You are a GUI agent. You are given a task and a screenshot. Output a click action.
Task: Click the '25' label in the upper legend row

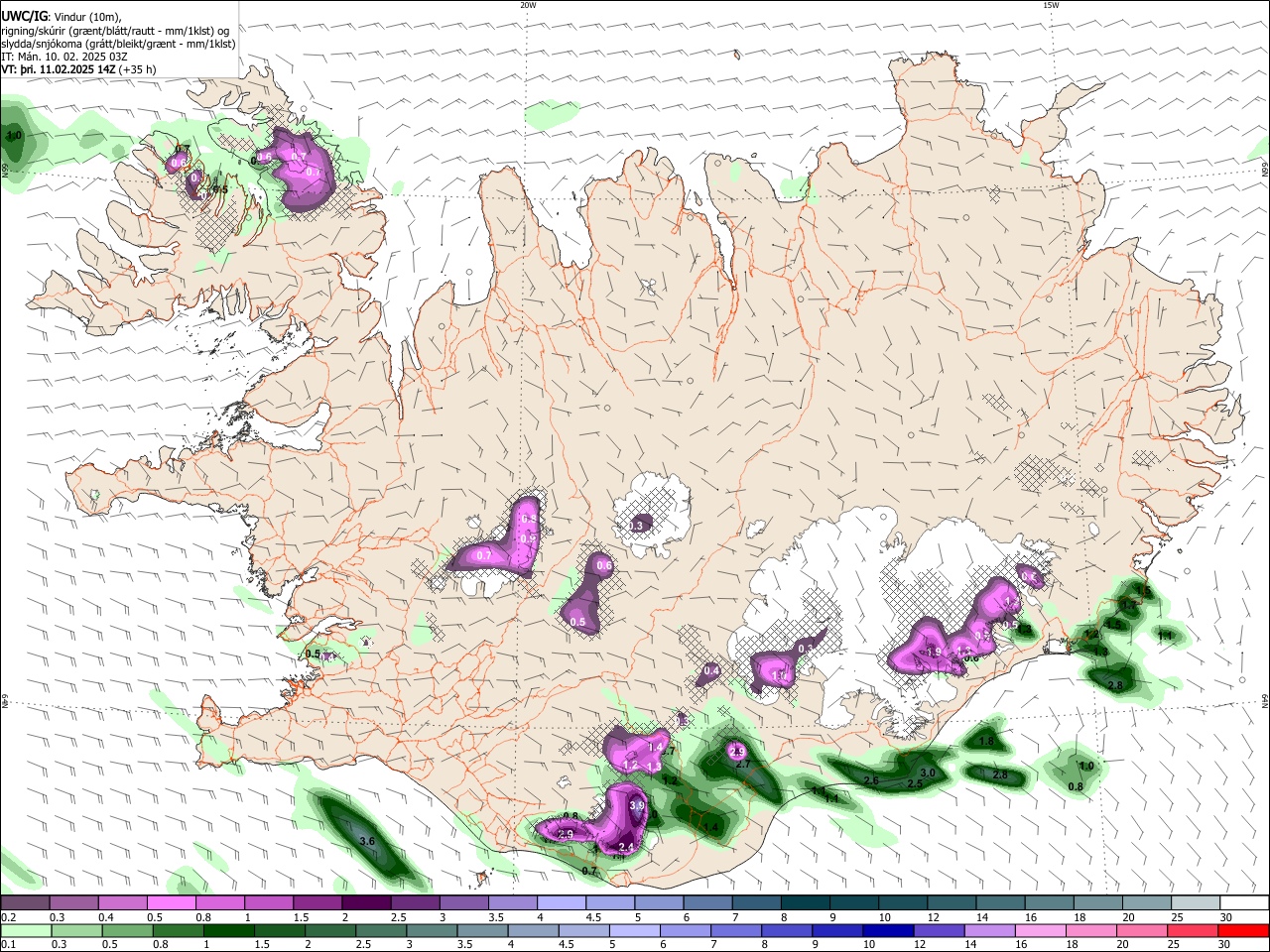[1178, 917]
